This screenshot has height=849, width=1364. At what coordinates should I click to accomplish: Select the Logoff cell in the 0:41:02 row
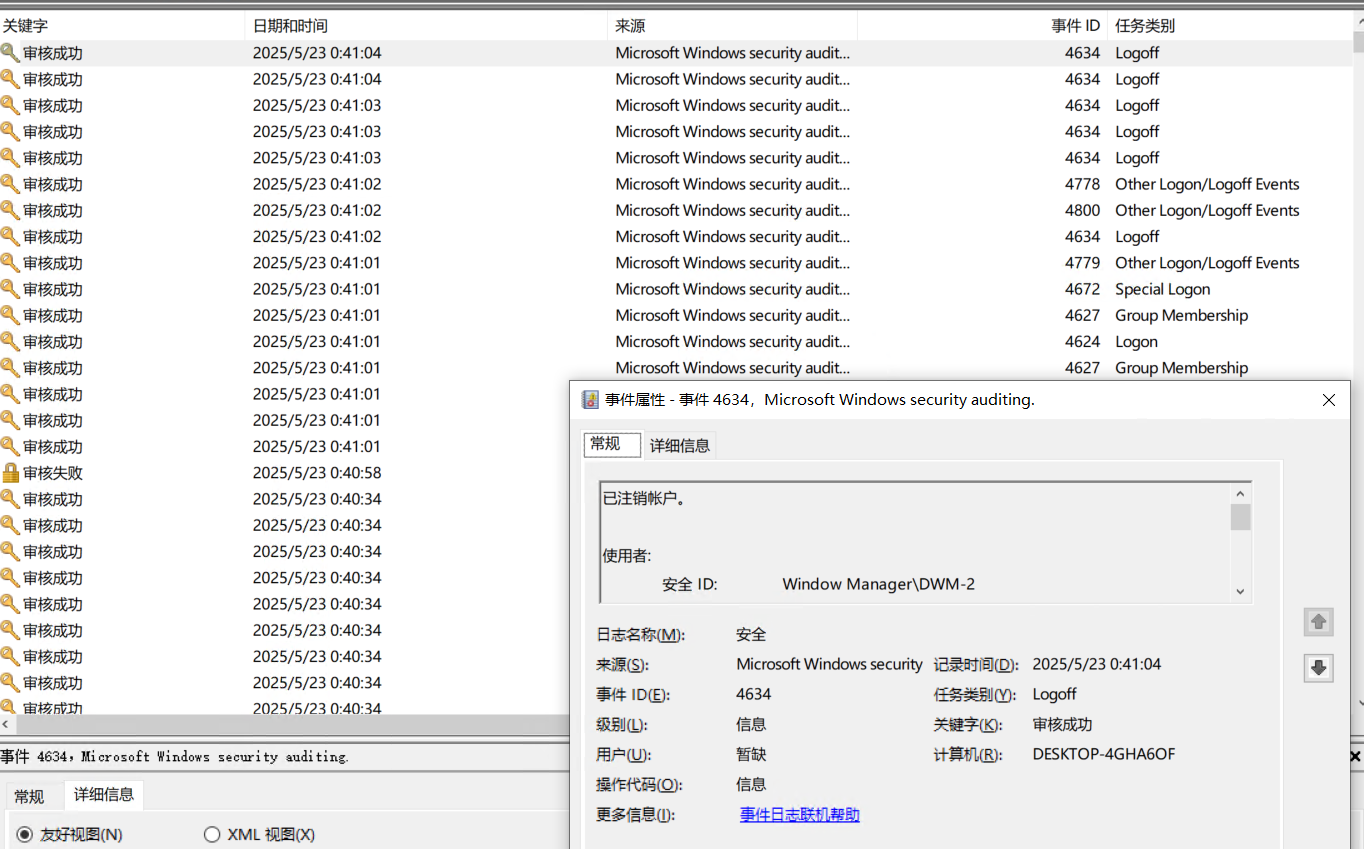coord(1137,237)
